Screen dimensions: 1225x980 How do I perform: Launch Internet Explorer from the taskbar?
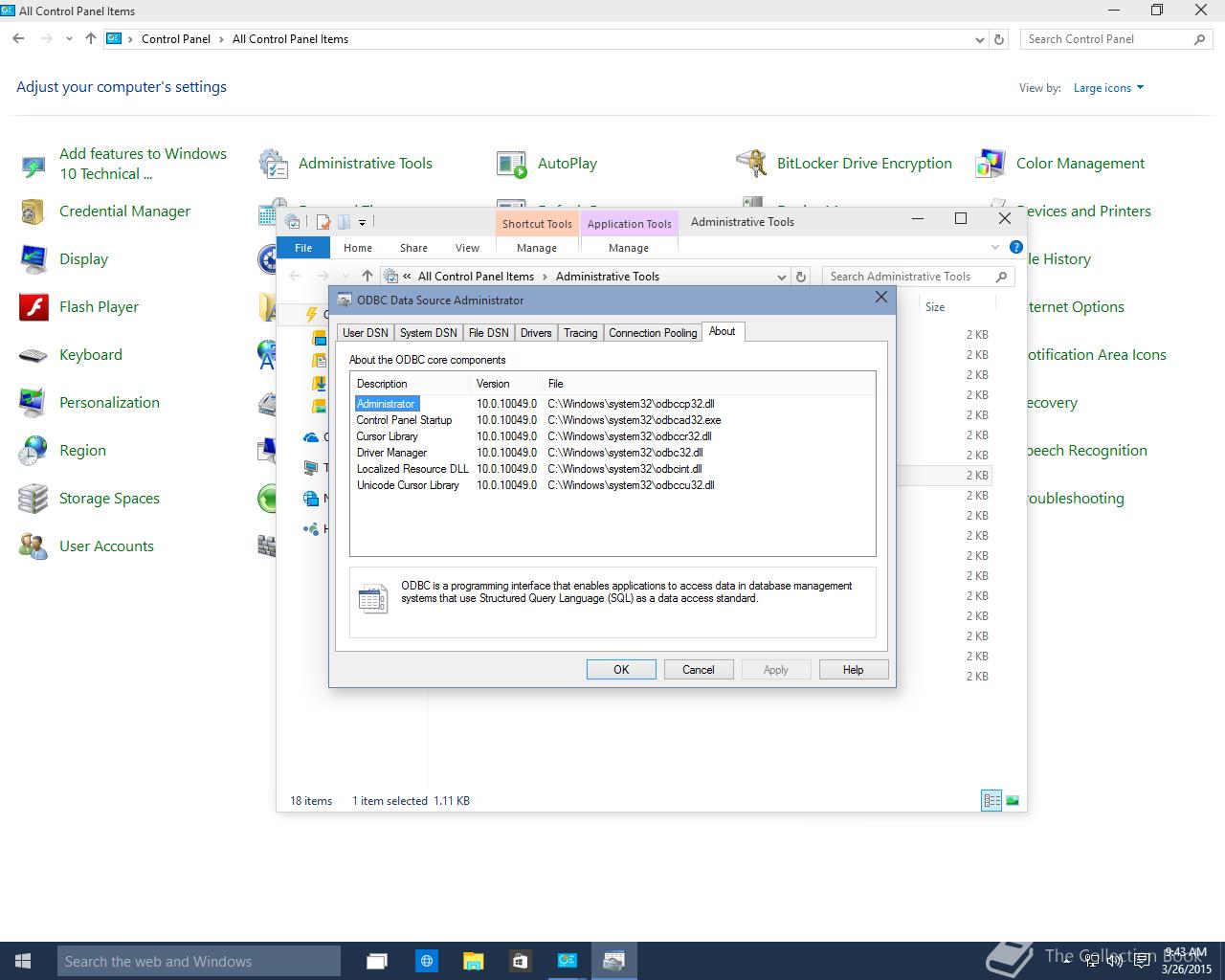tap(427, 961)
